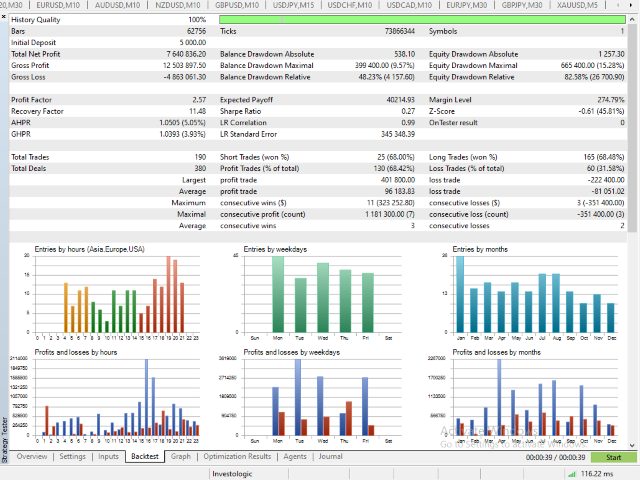Switch to the Inputs tab
Screen dimensions: 640x480
[x=108, y=456]
